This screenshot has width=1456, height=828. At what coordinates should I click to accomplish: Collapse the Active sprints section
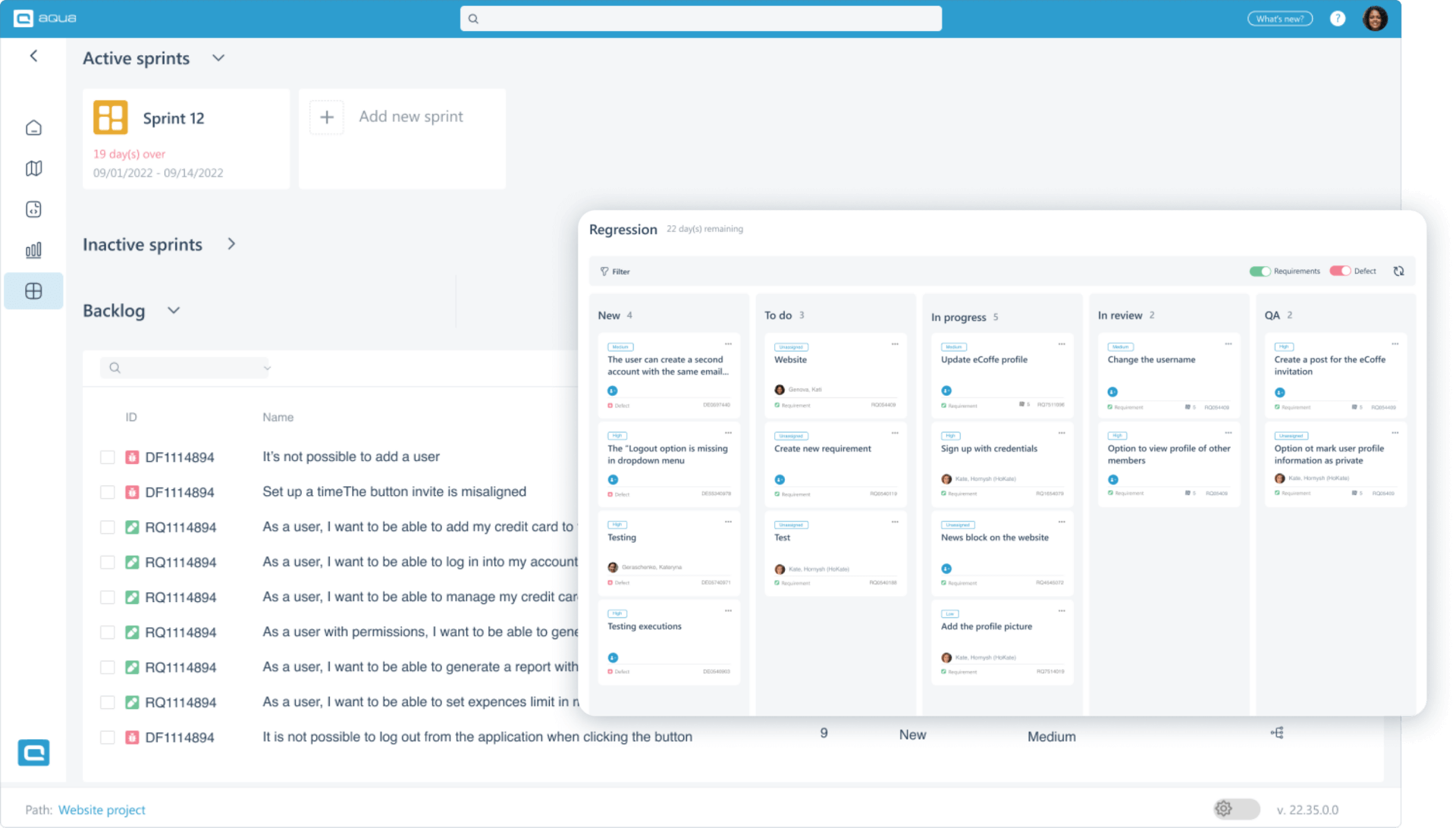click(x=218, y=58)
